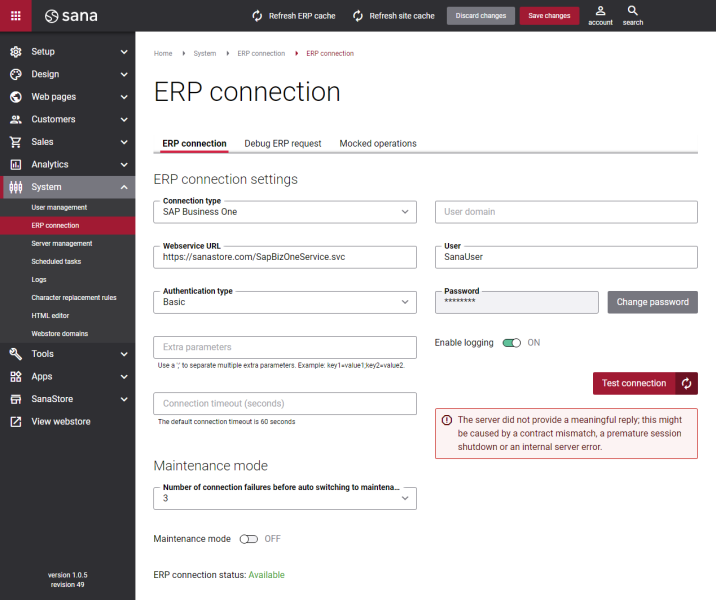
Task: Click the User domain input field
Action: [x=566, y=212]
